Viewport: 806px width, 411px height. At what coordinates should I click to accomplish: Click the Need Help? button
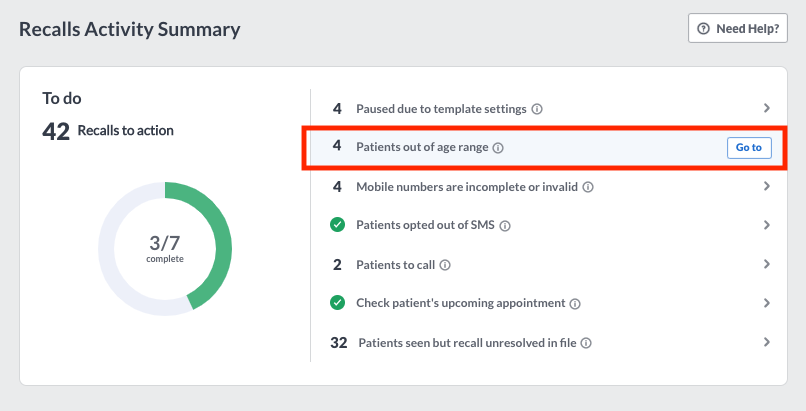[x=738, y=28]
